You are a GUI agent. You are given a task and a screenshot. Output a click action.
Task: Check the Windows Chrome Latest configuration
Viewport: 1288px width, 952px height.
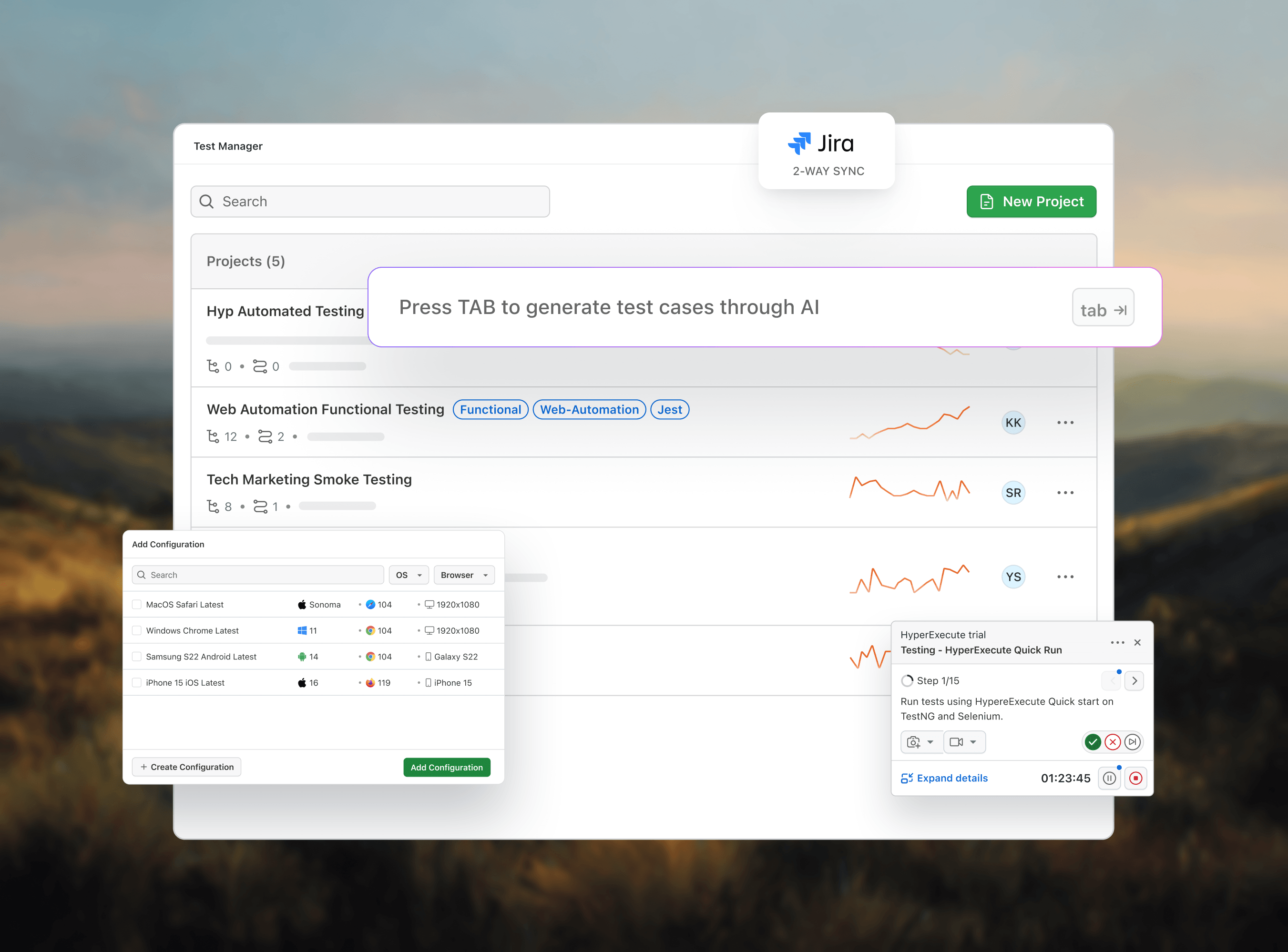(137, 630)
